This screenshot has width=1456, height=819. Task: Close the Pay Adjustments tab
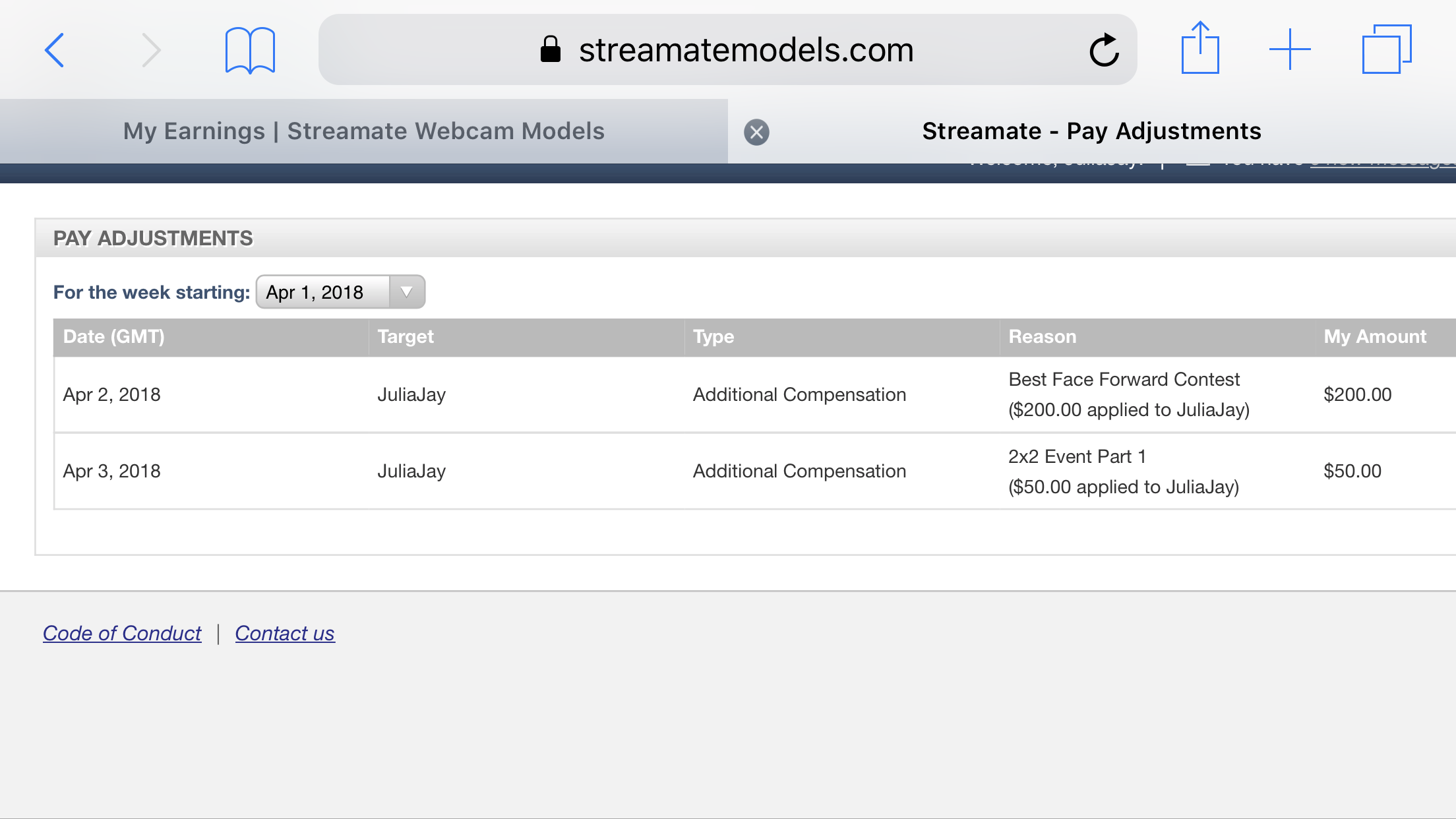756,132
